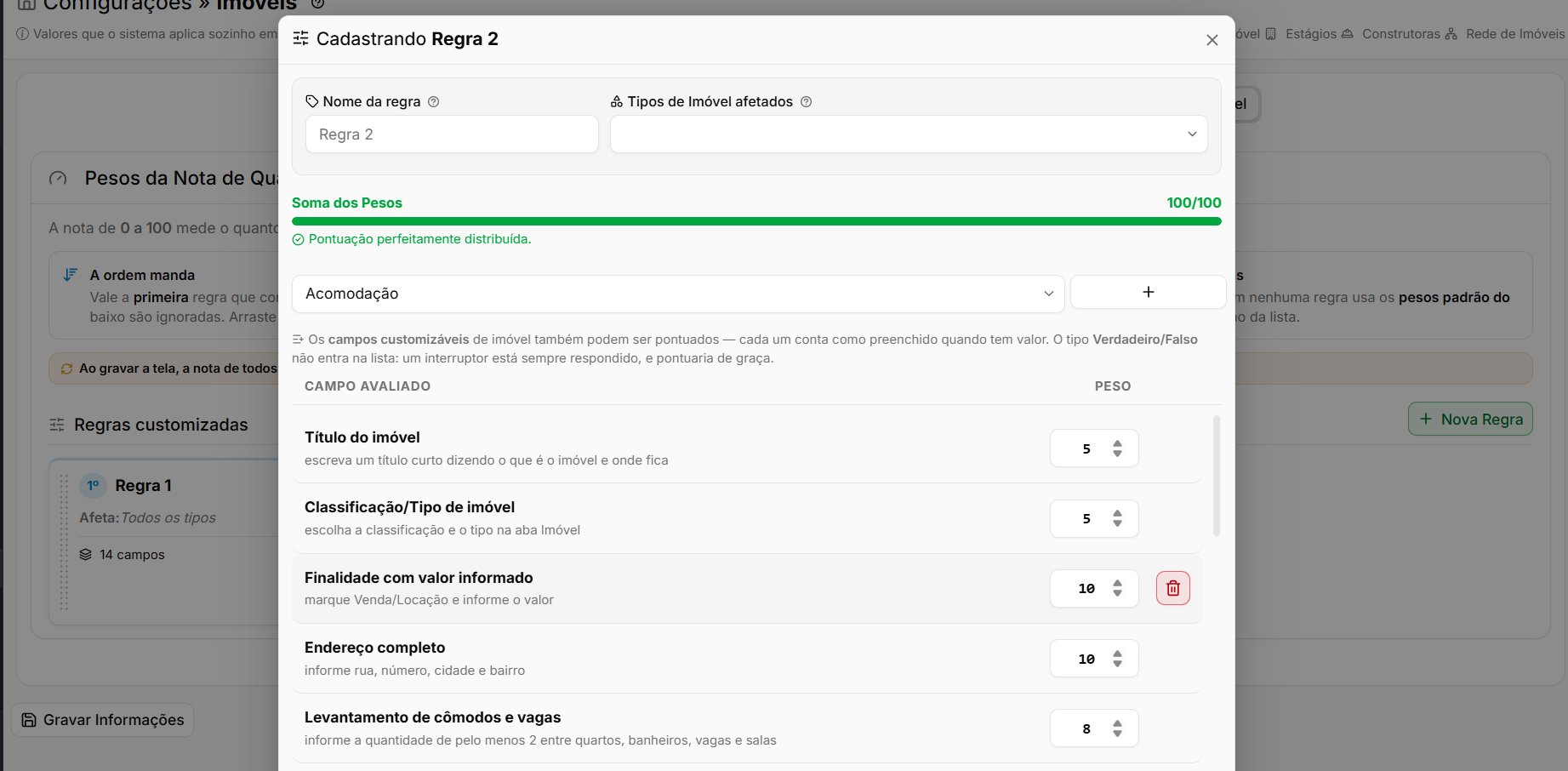
Task: Click the gauge icon beside Pesos da Nota
Action: (58, 178)
